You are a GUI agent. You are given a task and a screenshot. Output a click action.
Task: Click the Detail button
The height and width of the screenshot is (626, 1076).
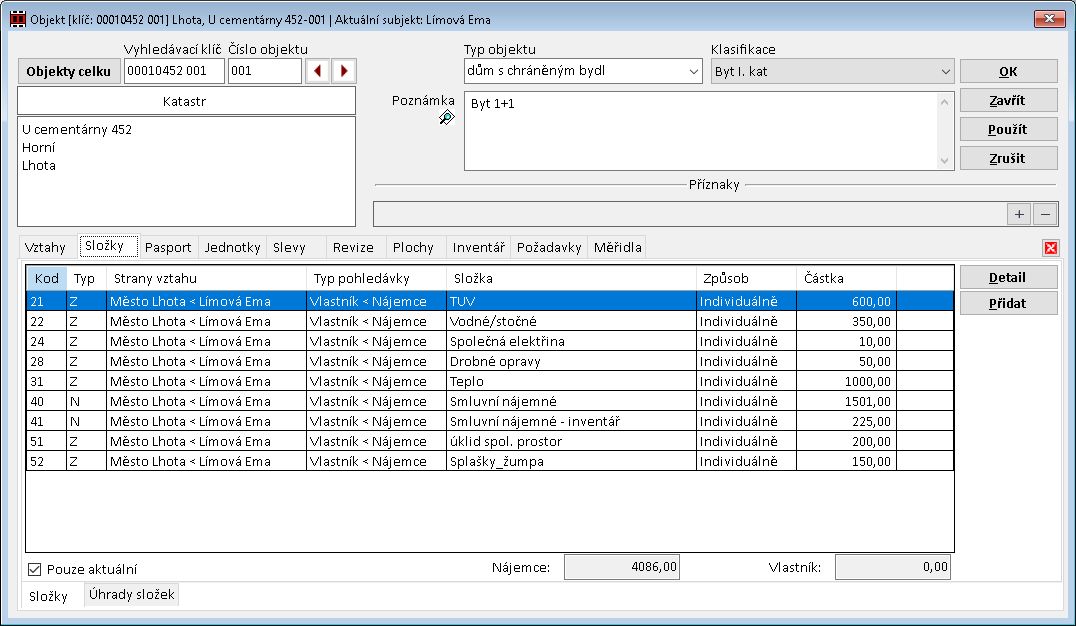(x=1008, y=277)
